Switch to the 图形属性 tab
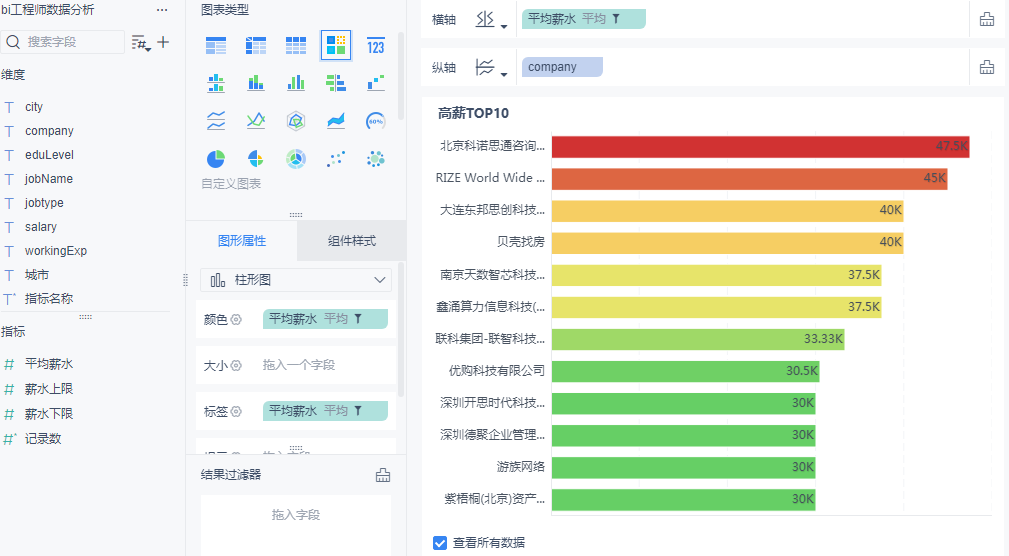 (x=242, y=241)
